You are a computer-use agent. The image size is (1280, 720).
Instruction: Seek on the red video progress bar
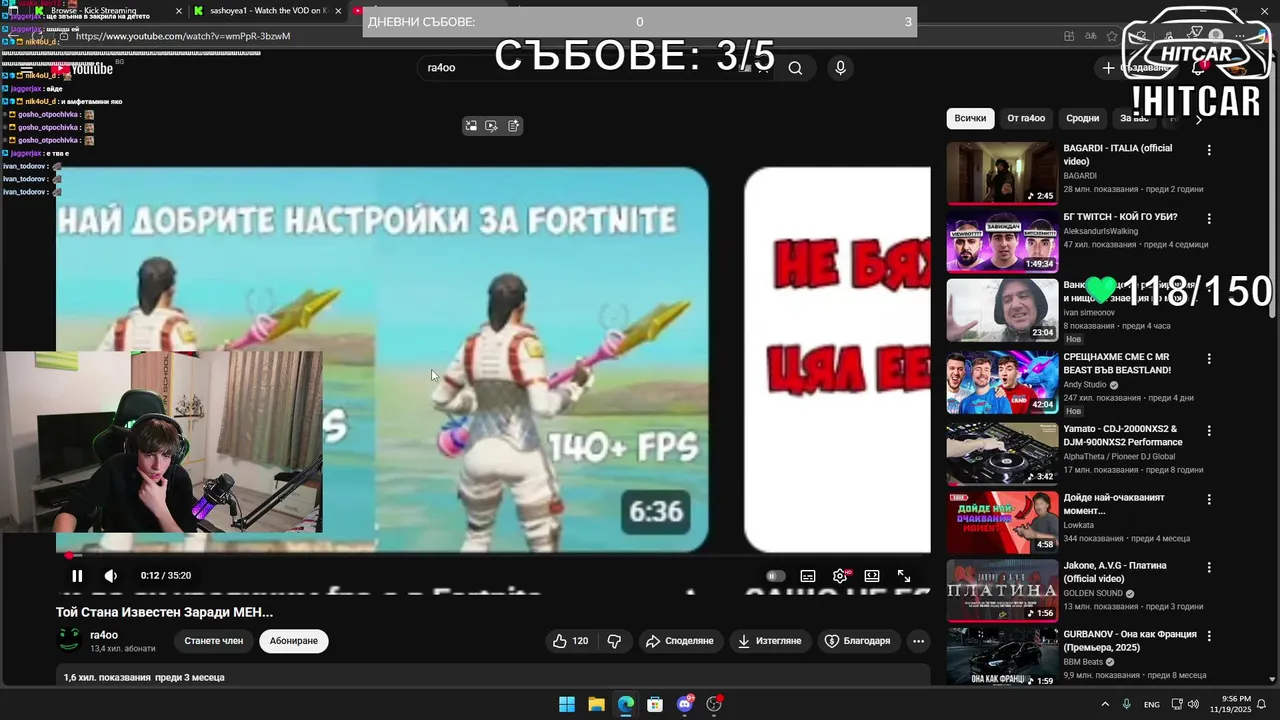[493, 555]
